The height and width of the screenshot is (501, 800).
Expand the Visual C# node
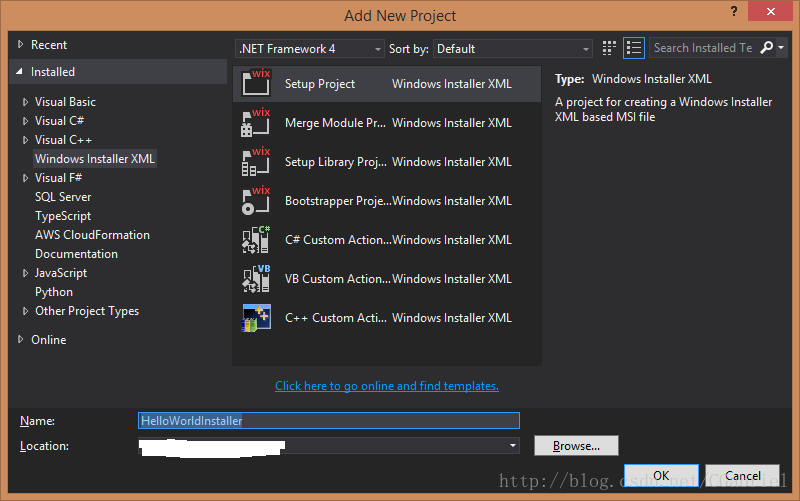coord(26,121)
